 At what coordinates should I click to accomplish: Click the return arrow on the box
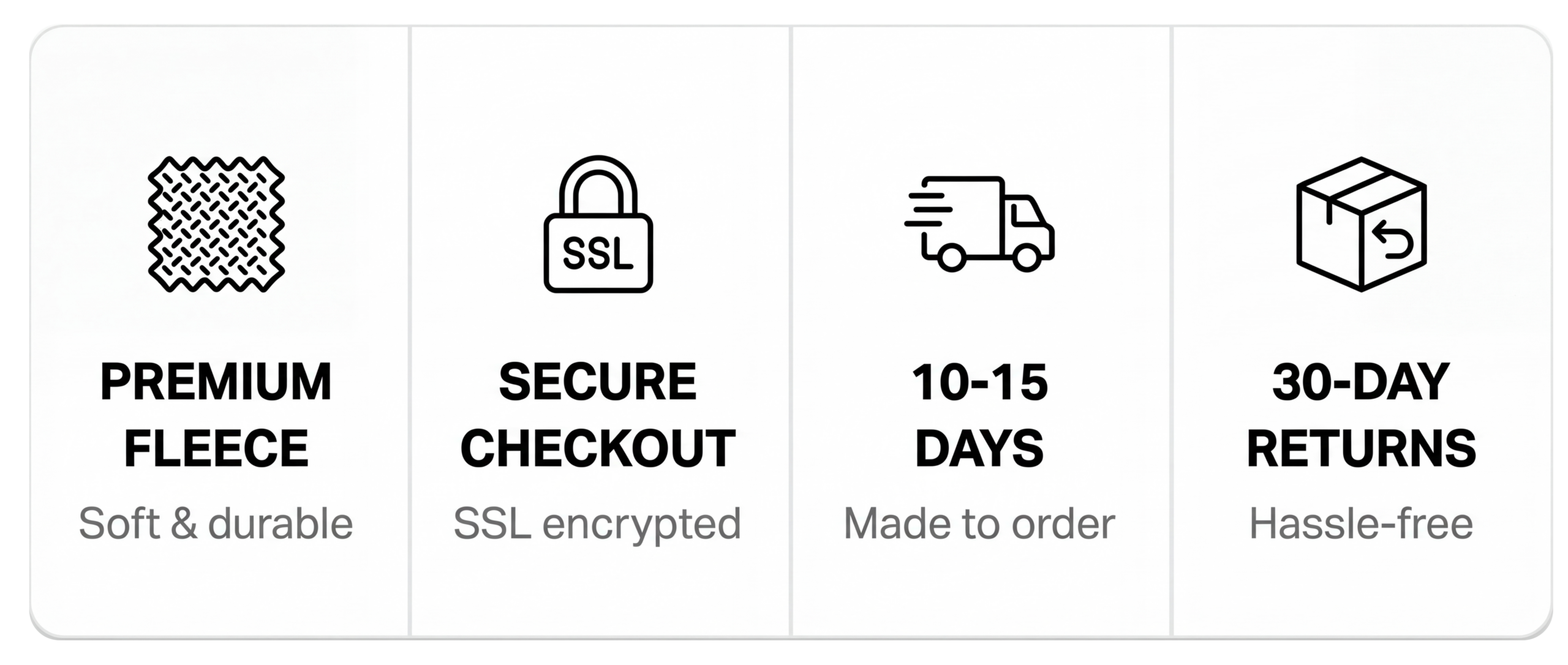coord(1392,239)
